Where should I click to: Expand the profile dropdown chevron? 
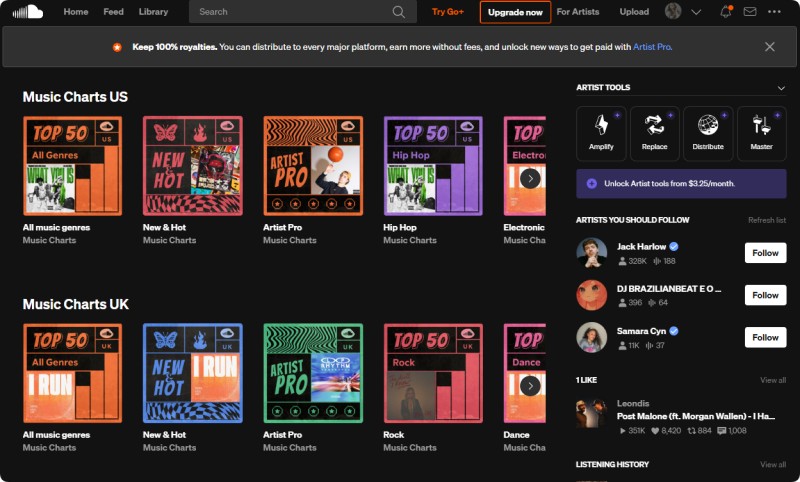(696, 12)
